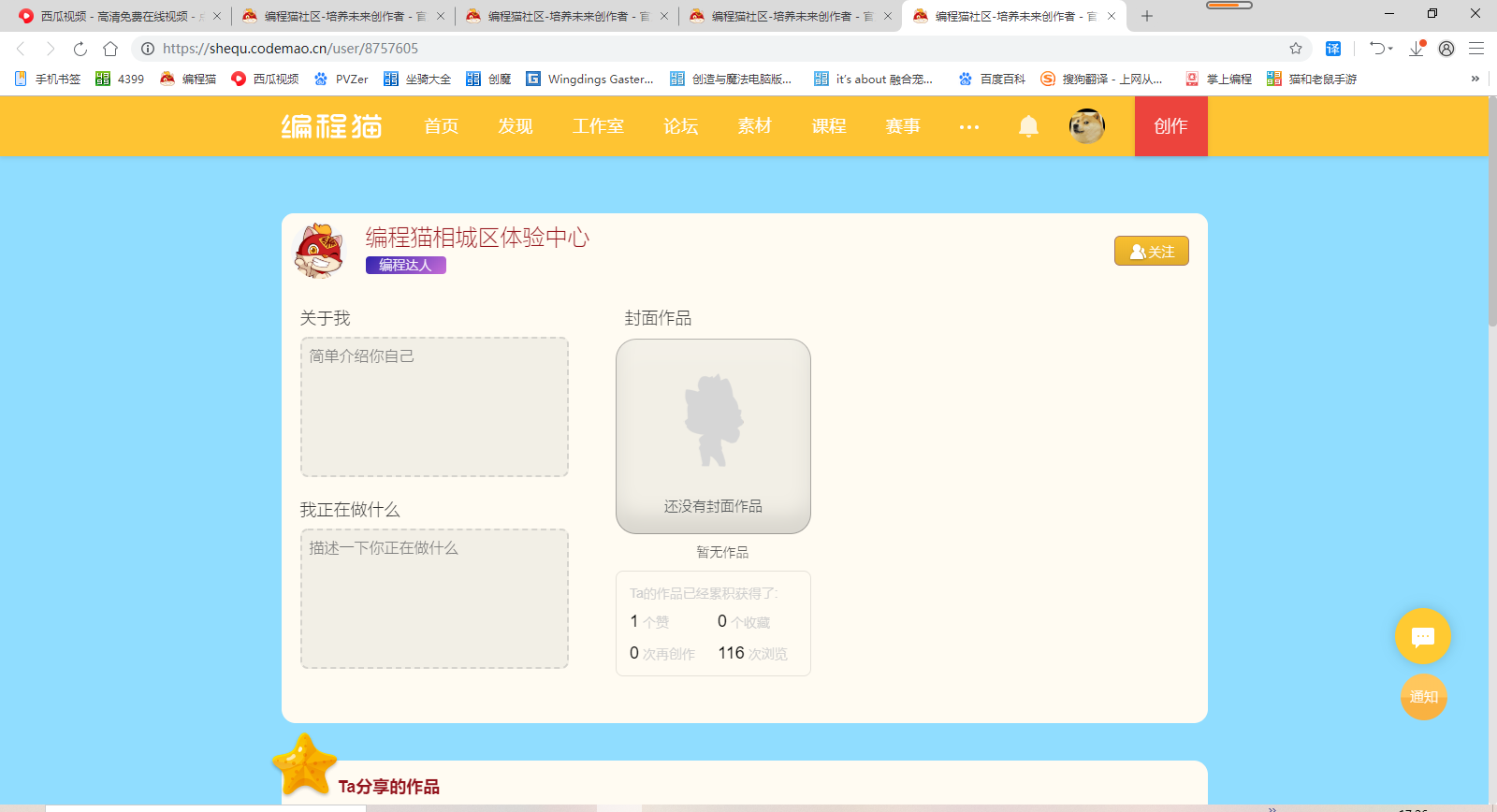
Task: Open the browser account profile icon
Action: (1446, 49)
